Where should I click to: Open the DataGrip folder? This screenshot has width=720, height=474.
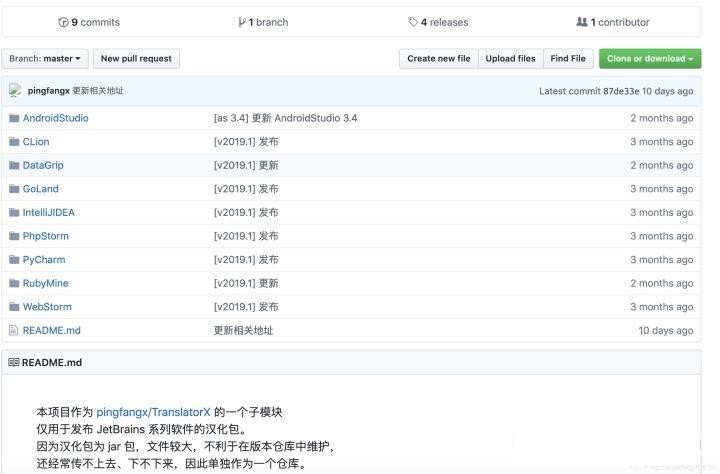tap(43, 165)
